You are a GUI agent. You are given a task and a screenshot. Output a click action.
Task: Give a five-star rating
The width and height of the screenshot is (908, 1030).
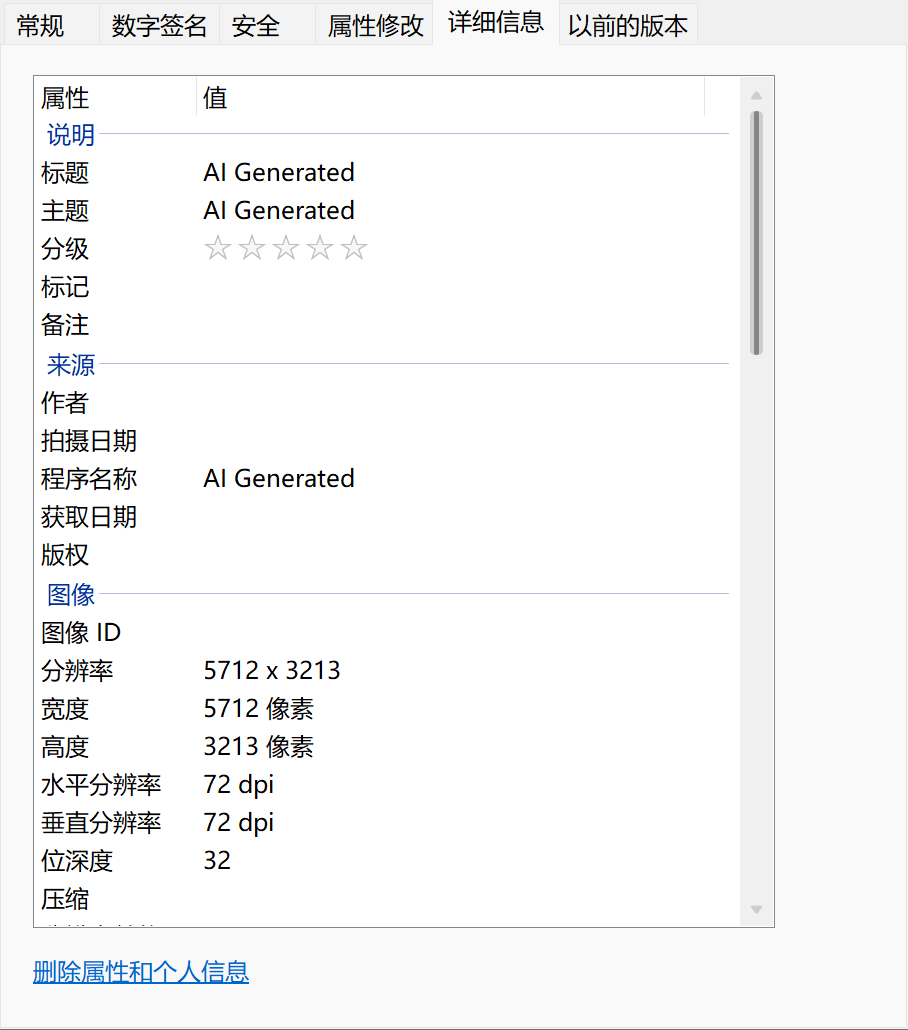coord(354,248)
